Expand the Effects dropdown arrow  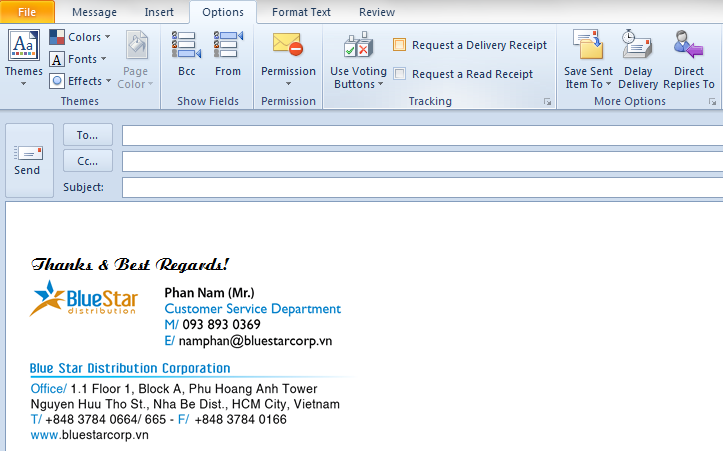pyautogui.click(x=108, y=81)
